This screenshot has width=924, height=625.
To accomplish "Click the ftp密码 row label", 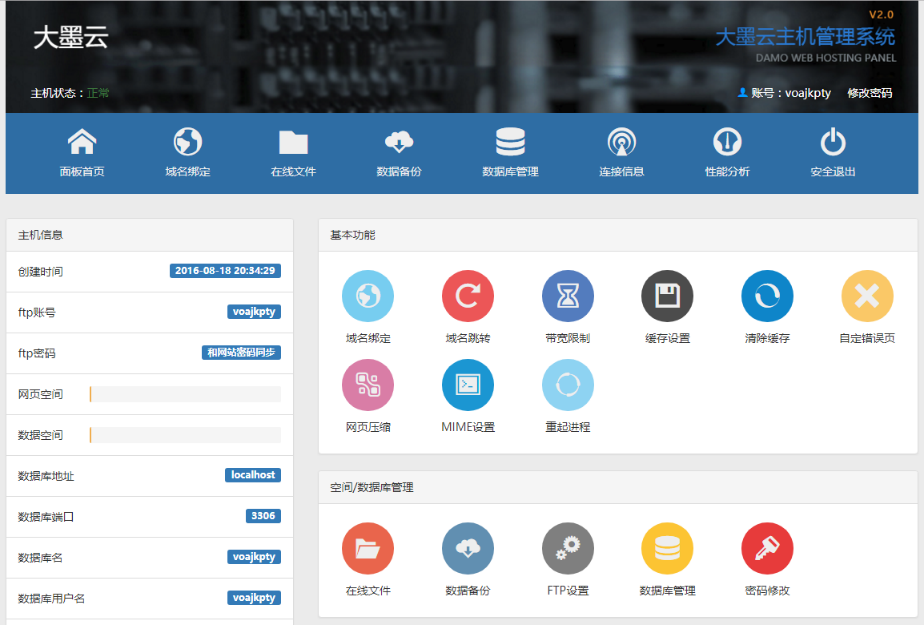I will [37, 353].
